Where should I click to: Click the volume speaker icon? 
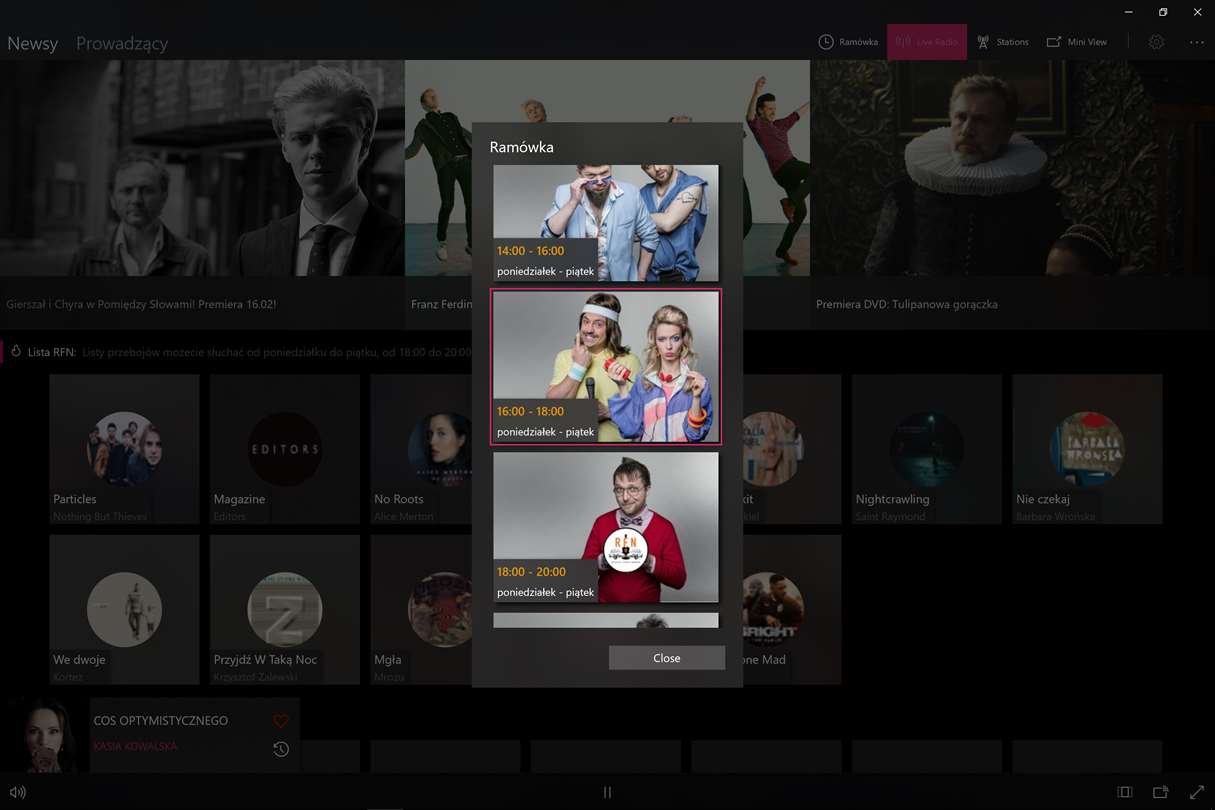click(17, 792)
